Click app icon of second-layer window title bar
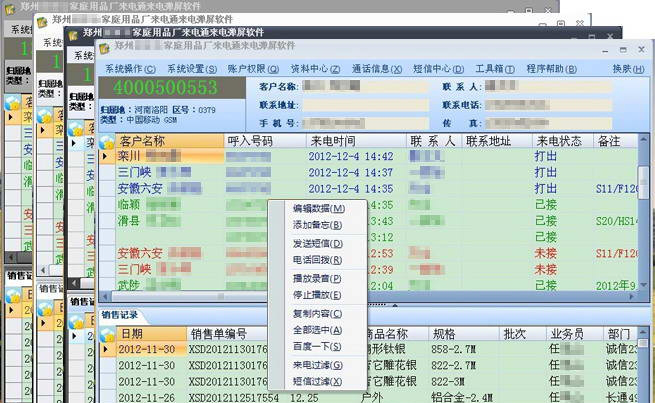 tap(42, 22)
